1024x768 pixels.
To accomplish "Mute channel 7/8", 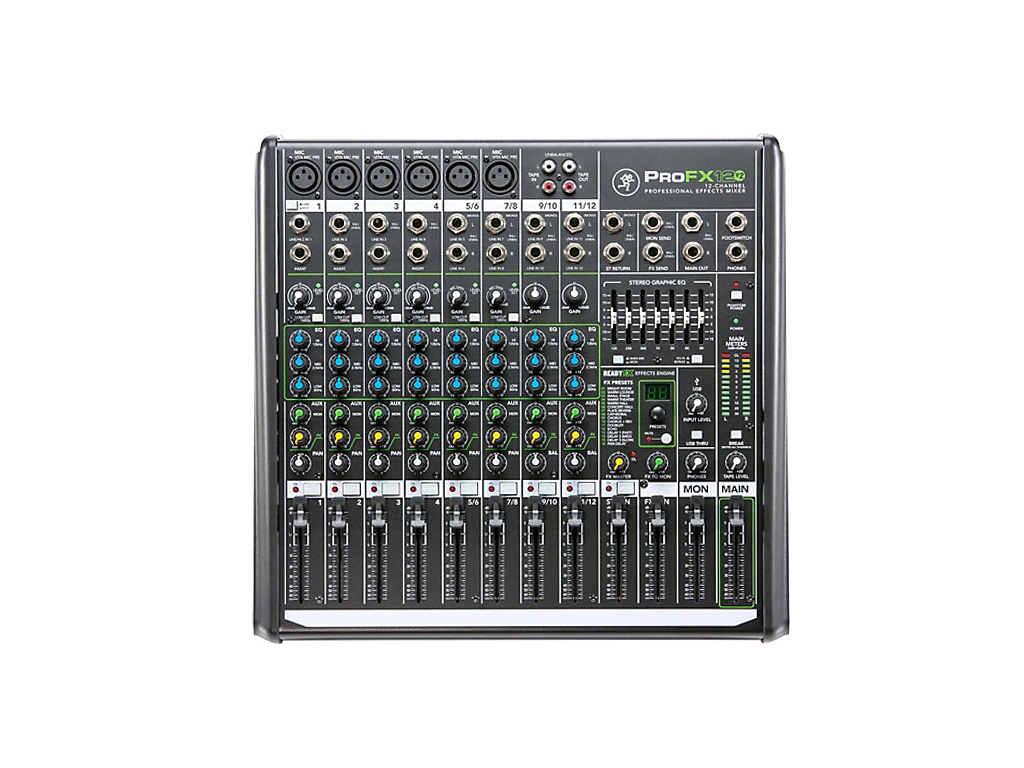I will pos(507,488).
